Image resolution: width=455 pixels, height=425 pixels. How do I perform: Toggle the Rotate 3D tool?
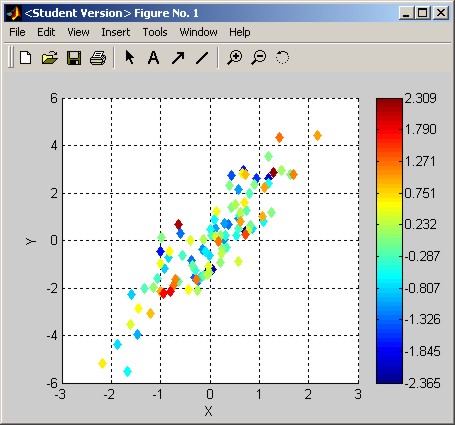coord(282,57)
